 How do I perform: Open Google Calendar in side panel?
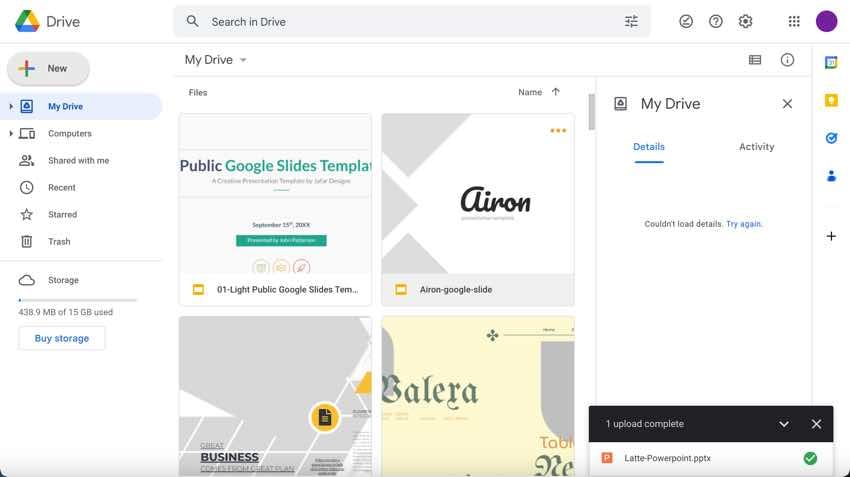click(x=831, y=62)
